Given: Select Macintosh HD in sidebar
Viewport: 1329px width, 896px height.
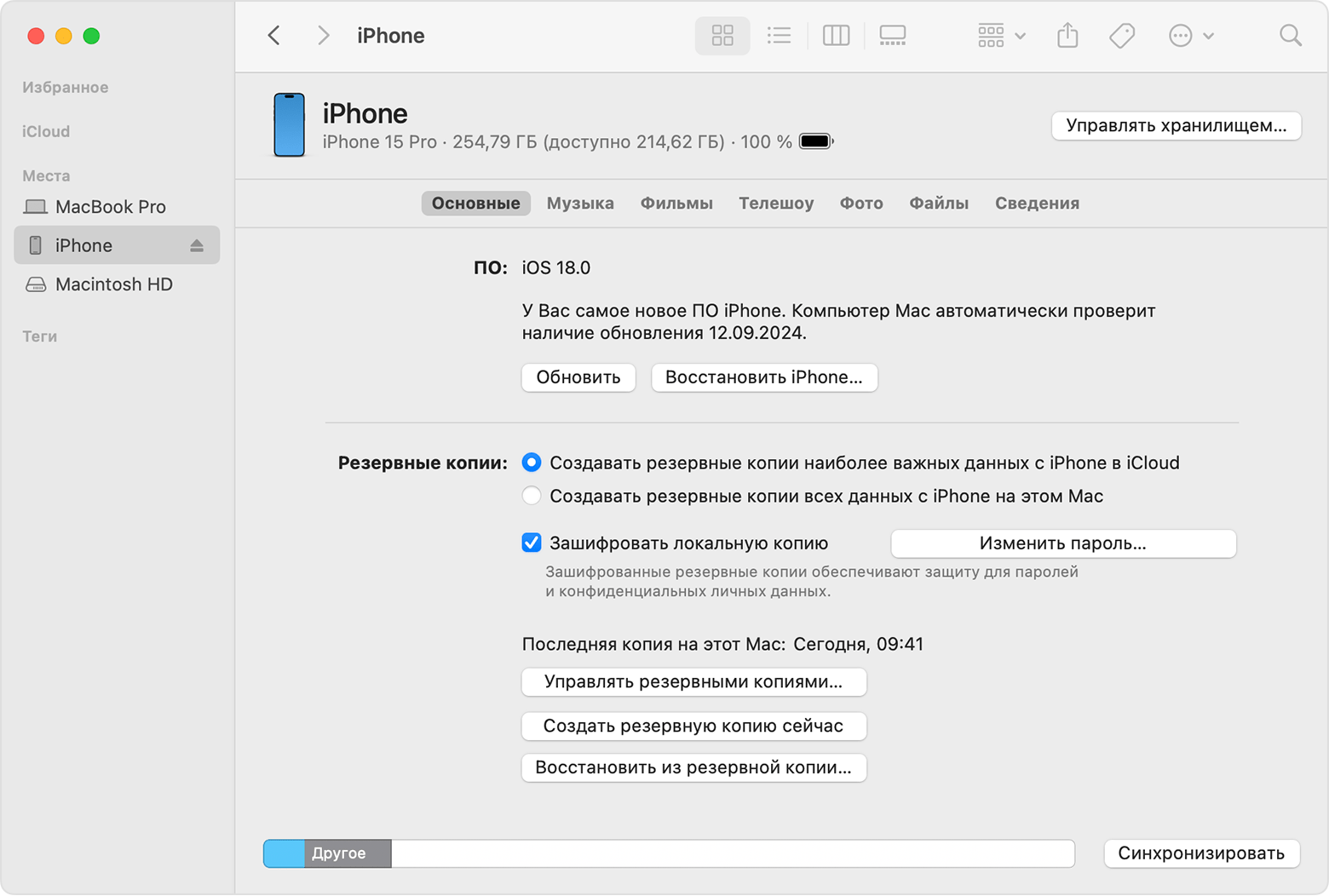Looking at the screenshot, I should (x=117, y=284).
